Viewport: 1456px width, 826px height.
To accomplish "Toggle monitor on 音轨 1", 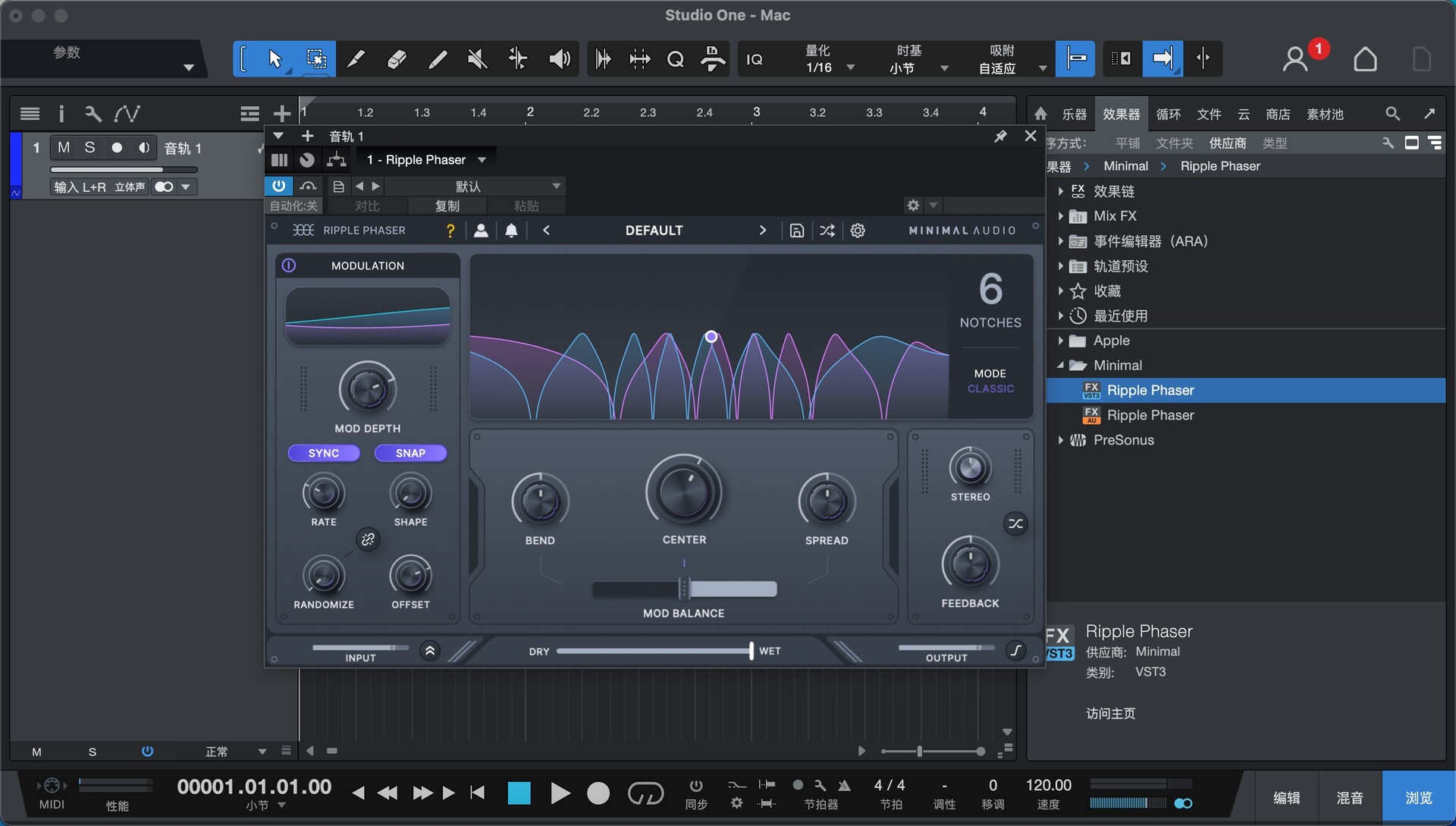I will pos(143,147).
